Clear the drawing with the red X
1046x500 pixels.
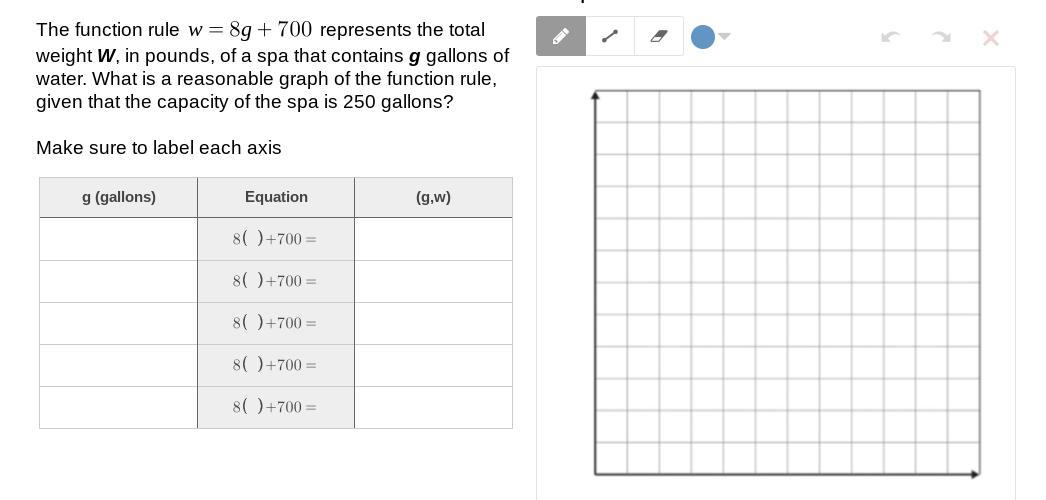coord(991,38)
